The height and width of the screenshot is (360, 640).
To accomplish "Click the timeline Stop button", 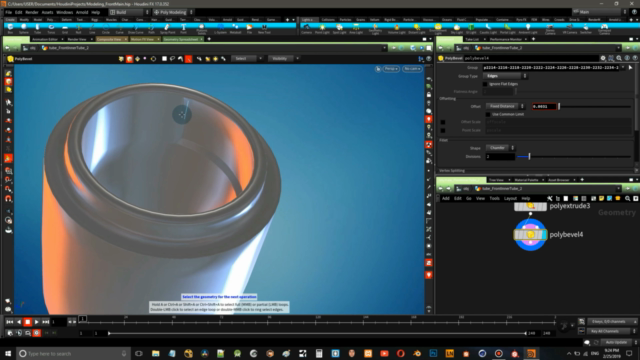I will pos(27,322).
